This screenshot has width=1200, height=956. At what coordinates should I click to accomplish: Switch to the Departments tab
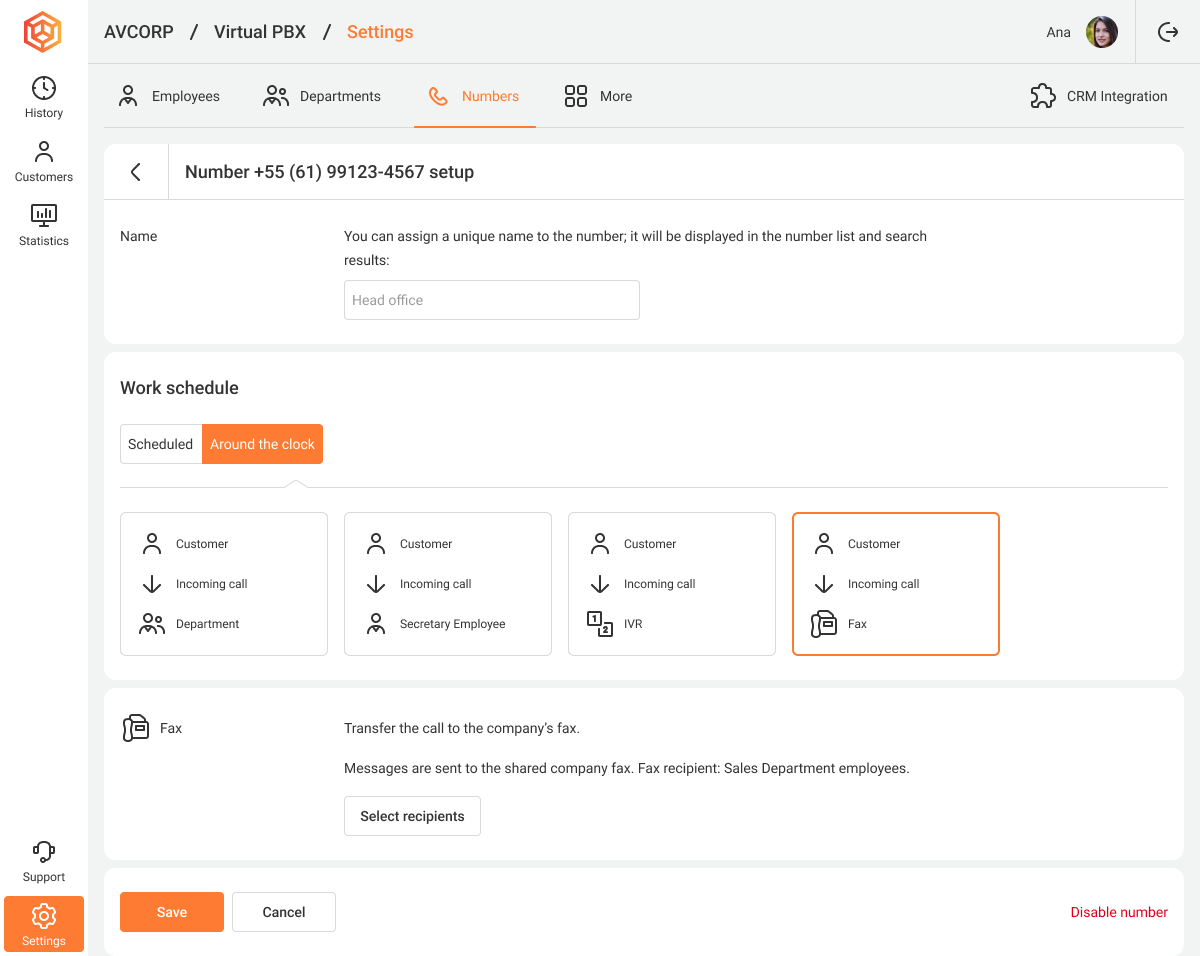tap(322, 96)
